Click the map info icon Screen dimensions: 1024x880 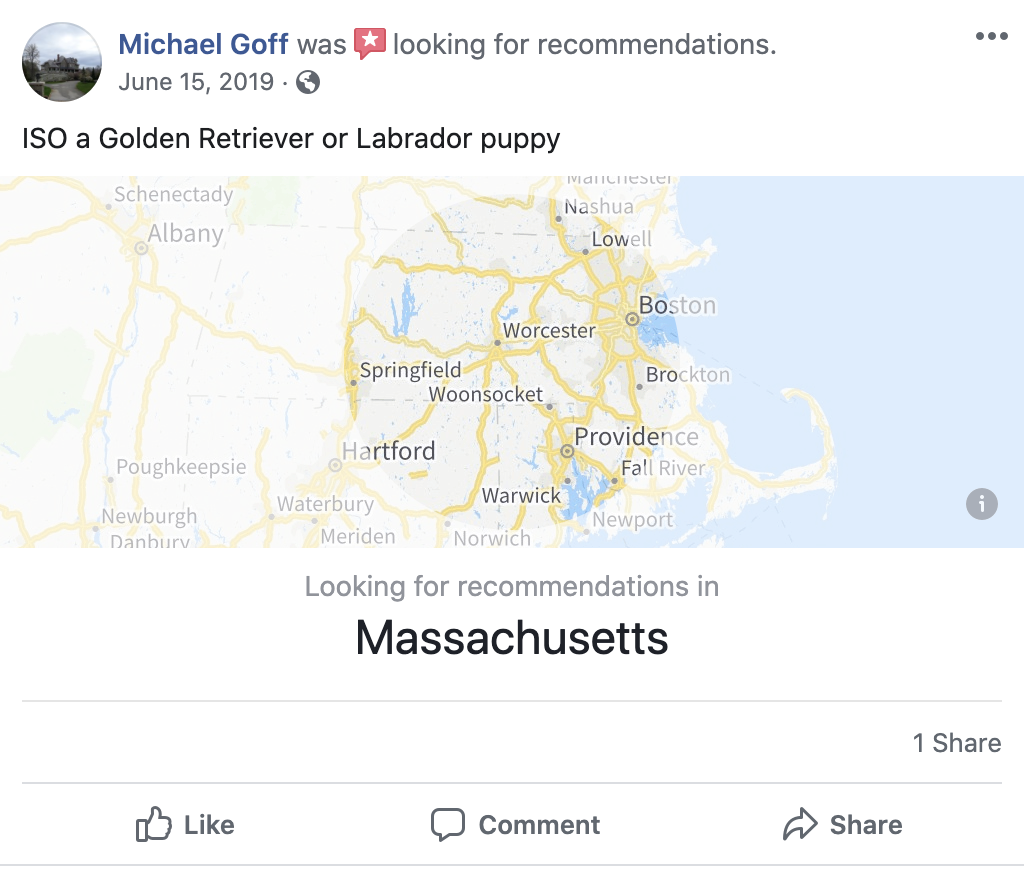[981, 503]
